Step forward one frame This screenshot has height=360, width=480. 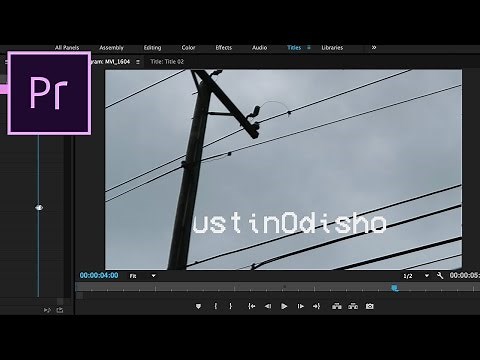tap(300, 306)
